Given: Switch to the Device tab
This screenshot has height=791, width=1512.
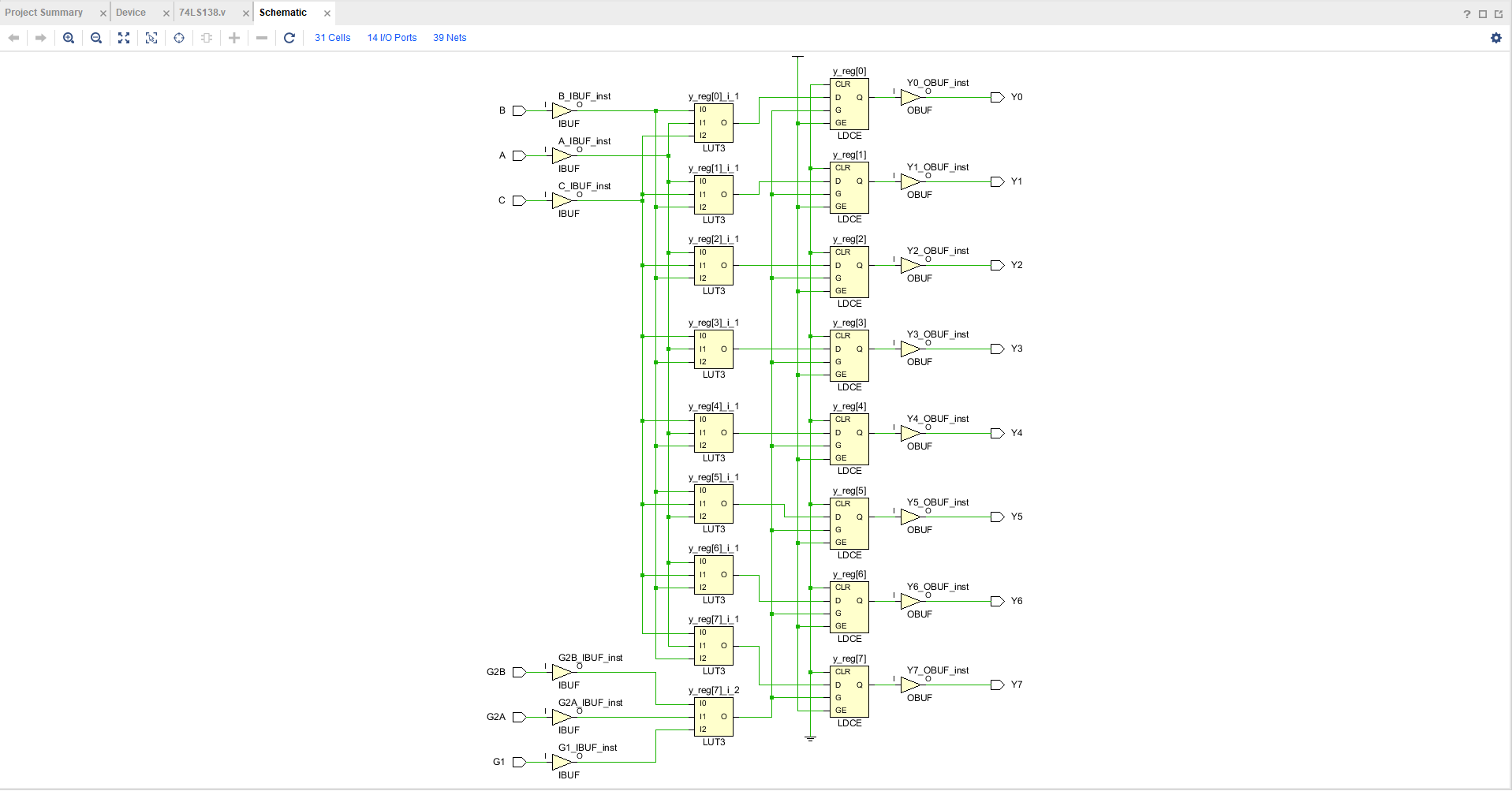Looking at the screenshot, I should [131, 13].
